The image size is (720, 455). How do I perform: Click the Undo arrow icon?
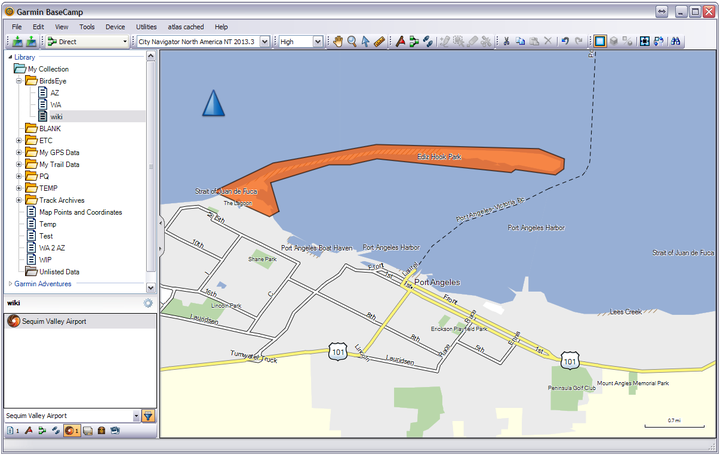565,41
